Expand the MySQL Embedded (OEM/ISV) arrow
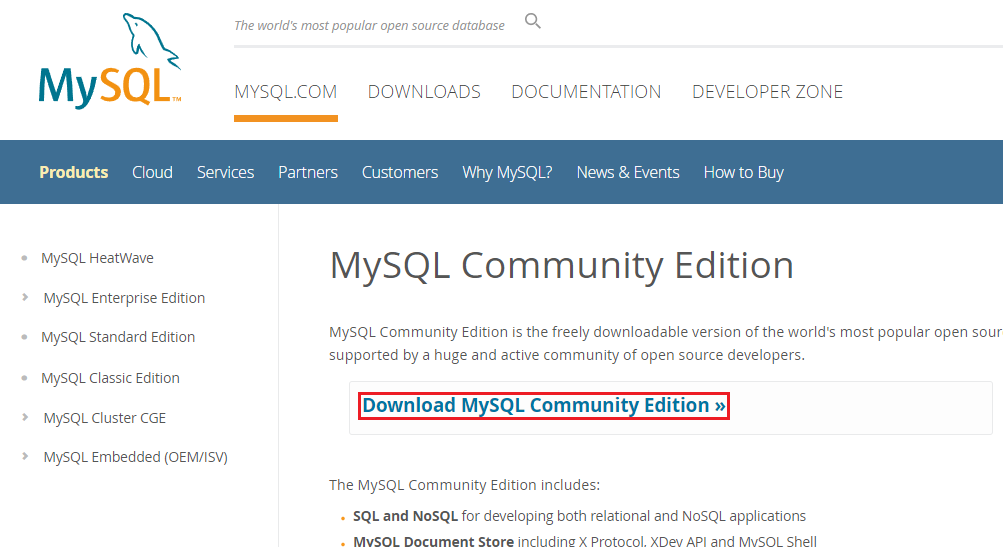The image size is (1003, 547). pyautogui.click(x=25, y=456)
